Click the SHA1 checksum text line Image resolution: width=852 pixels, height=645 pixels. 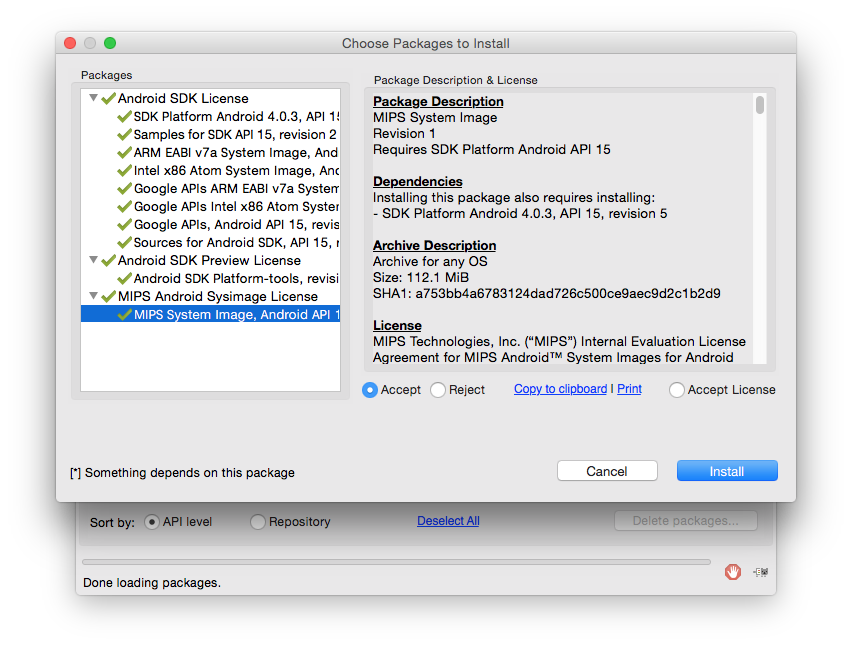click(x=547, y=293)
